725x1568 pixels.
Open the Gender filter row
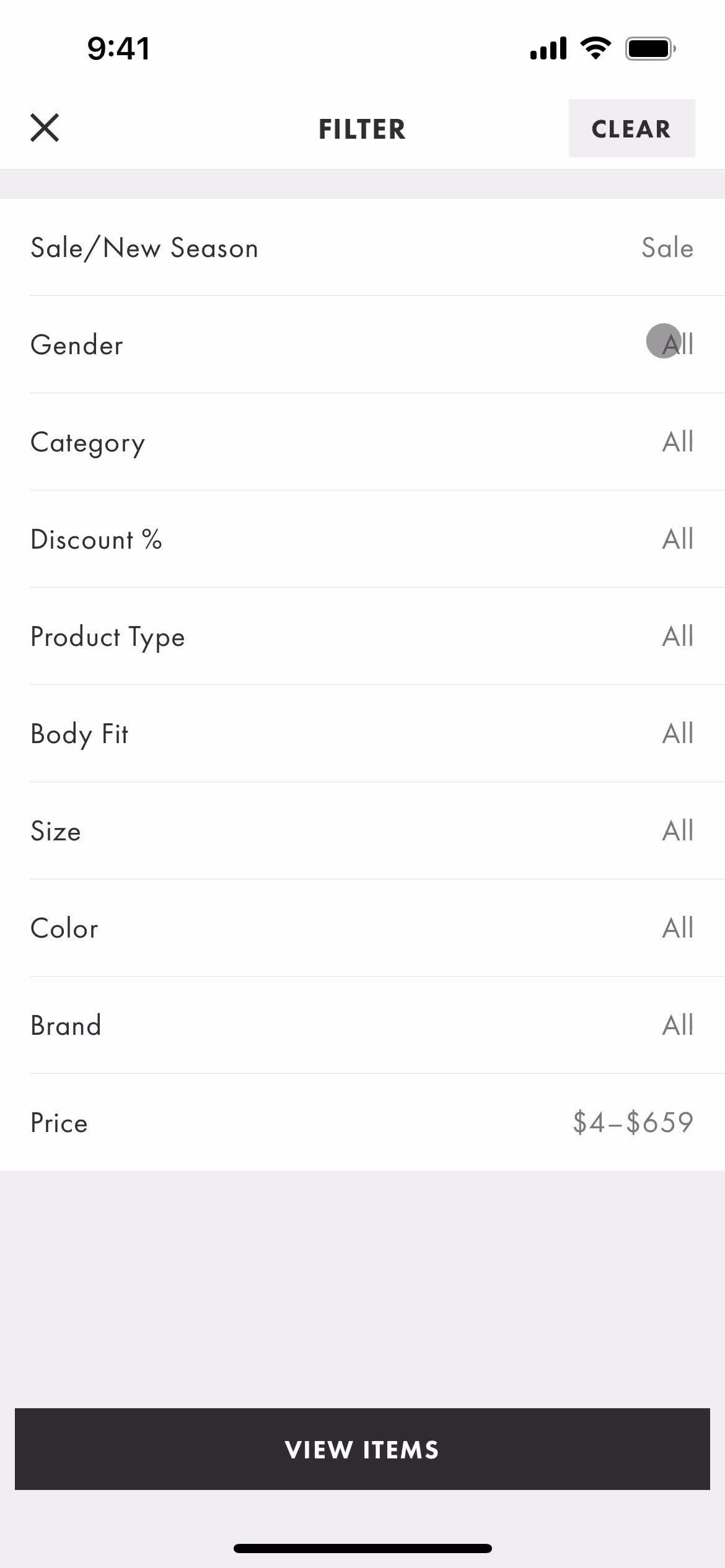362,344
